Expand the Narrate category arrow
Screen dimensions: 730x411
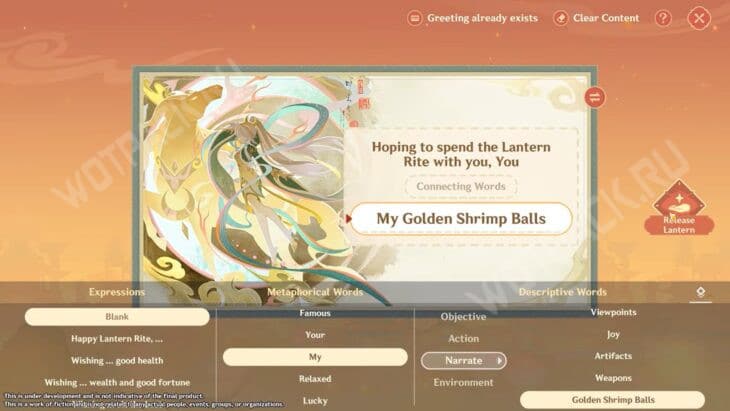pos(500,361)
